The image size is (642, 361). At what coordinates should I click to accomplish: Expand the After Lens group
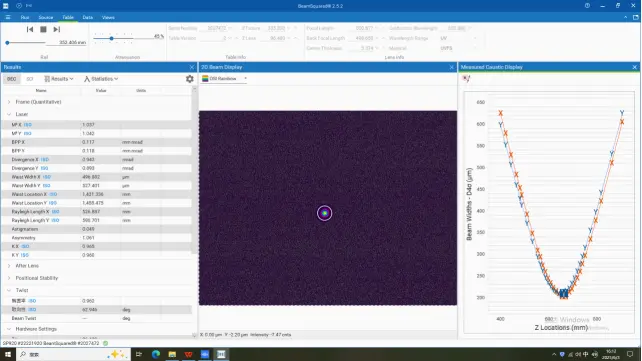pyautogui.click(x=9, y=266)
